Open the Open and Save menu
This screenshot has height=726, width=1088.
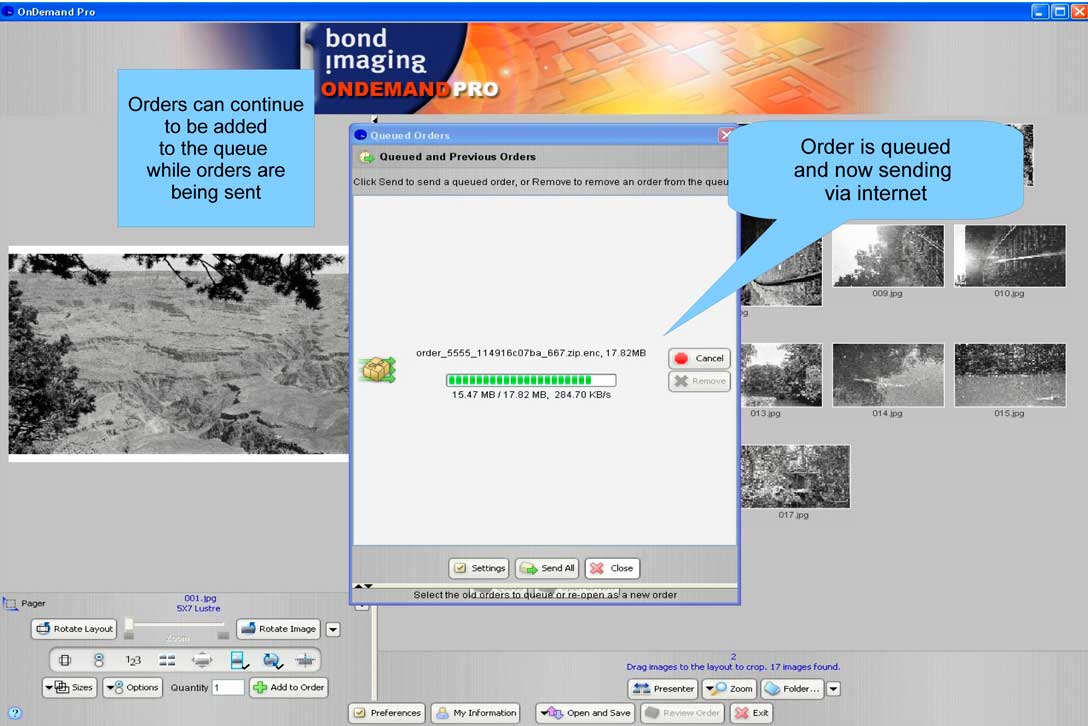[585, 713]
